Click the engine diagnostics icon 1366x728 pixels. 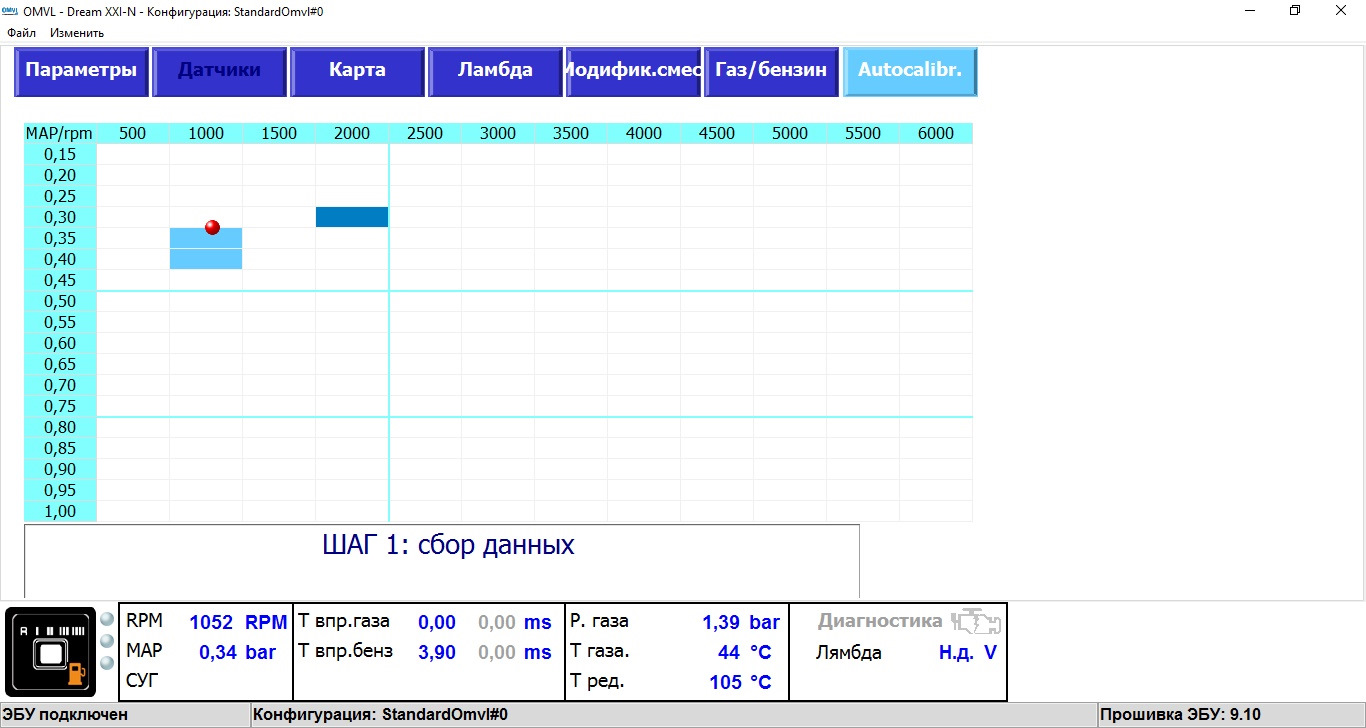pos(975,622)
